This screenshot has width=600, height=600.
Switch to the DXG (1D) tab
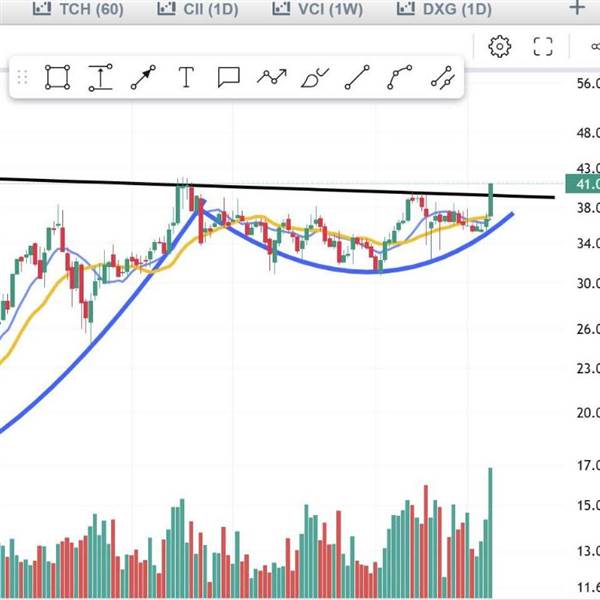[444, 9]
